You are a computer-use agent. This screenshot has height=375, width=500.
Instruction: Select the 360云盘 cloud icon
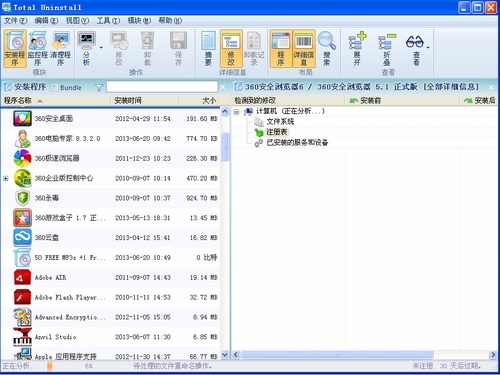pos(22,237)
